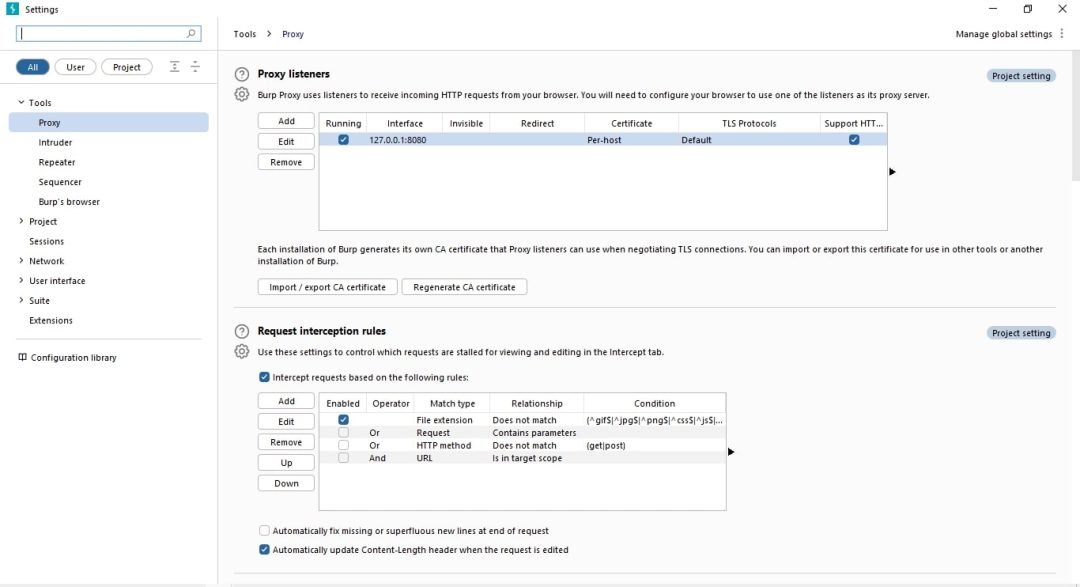Enable the HTTP method interception rule
The image size is (1080, 587).
343,445
